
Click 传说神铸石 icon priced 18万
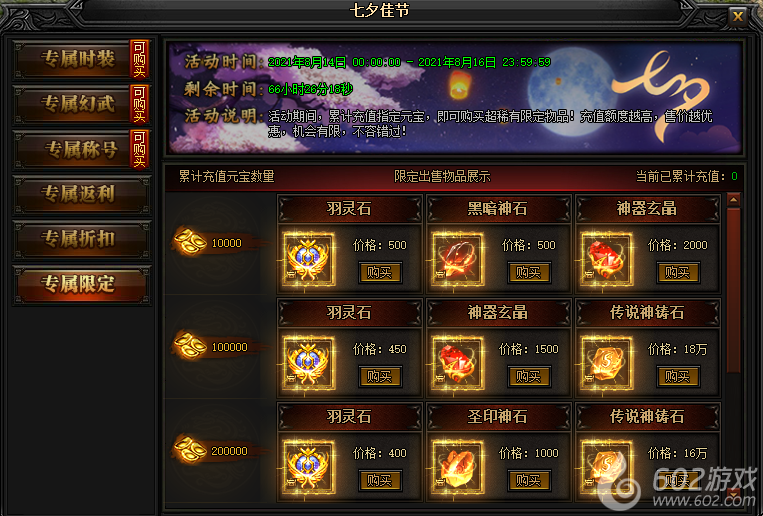click(606, 363)
